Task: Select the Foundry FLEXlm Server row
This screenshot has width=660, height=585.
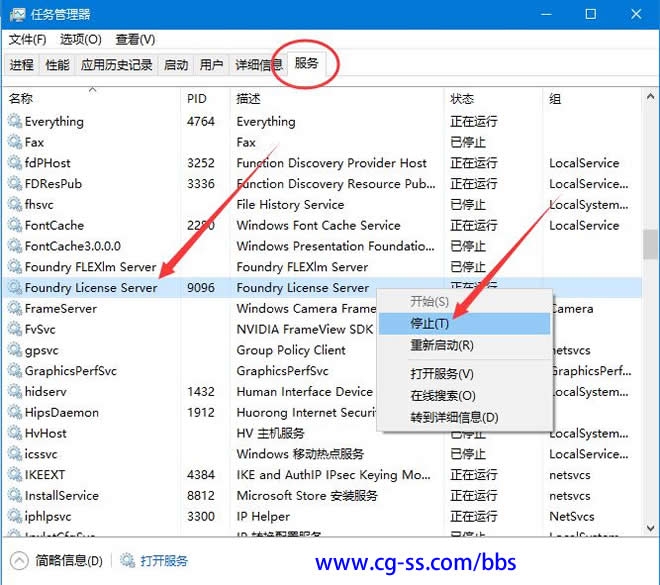Action: [90, 267]
